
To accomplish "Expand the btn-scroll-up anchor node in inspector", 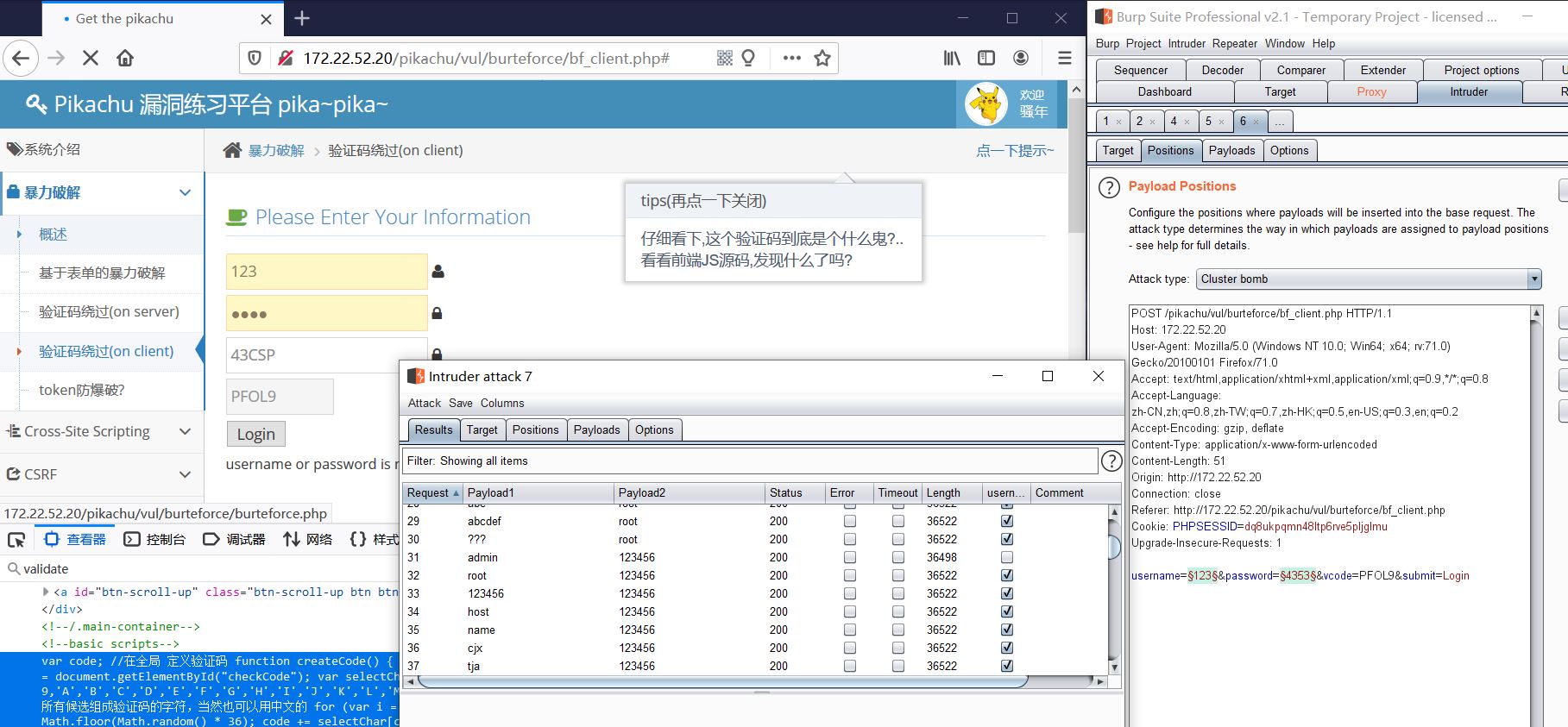I will pyautogui.click(x=46, y=592).
